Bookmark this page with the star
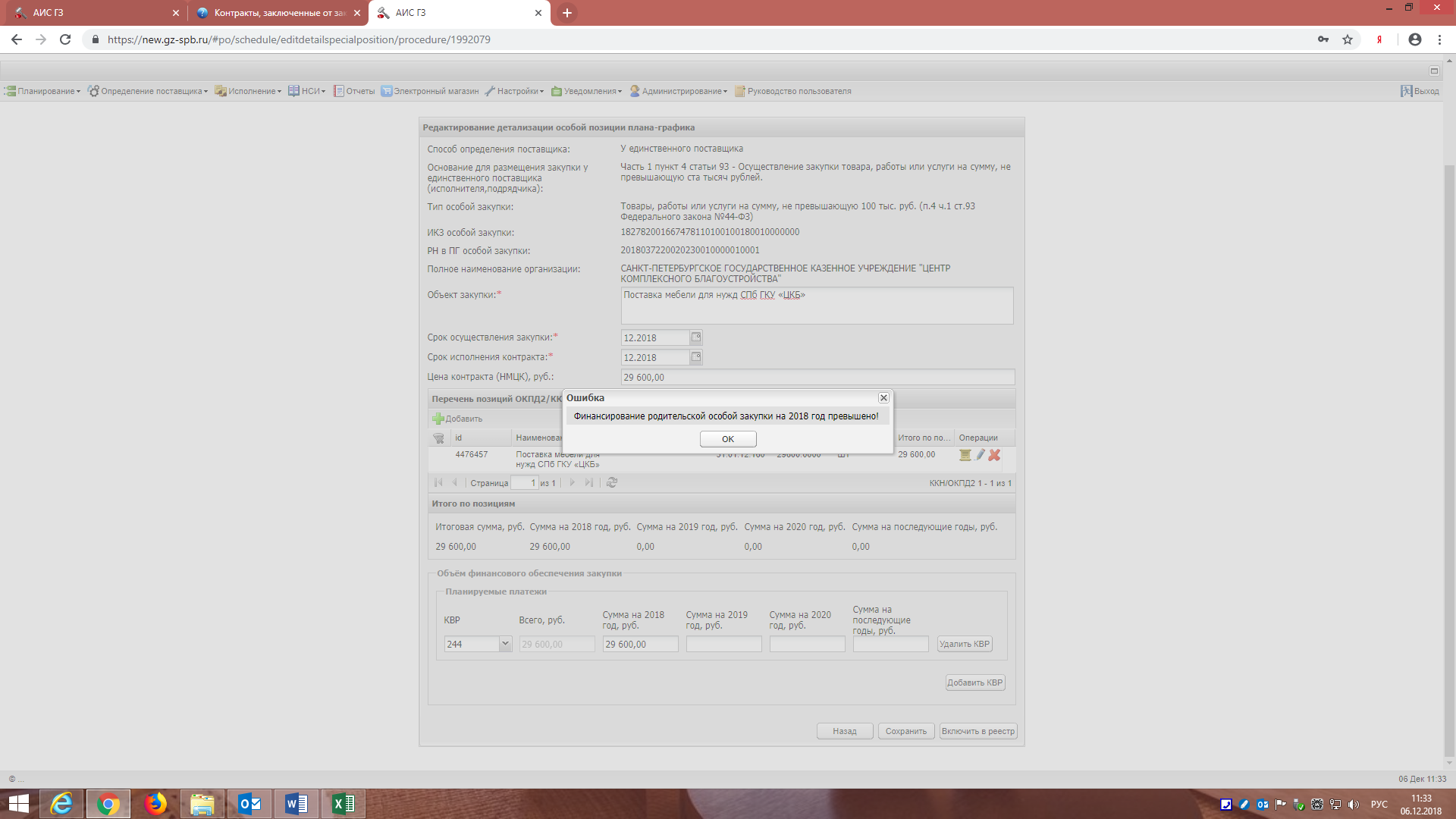This screenshot has width=1456, height=819. 1348,39
